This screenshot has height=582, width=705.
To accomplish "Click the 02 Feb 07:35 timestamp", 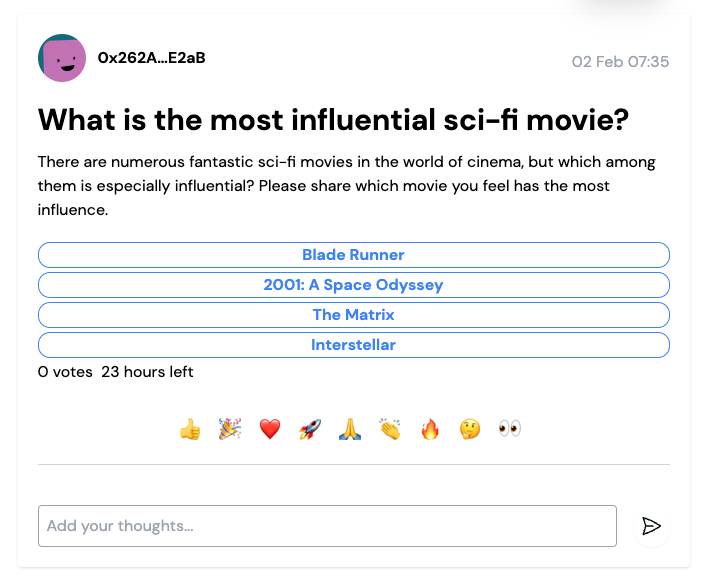I will tap(620, 62).
